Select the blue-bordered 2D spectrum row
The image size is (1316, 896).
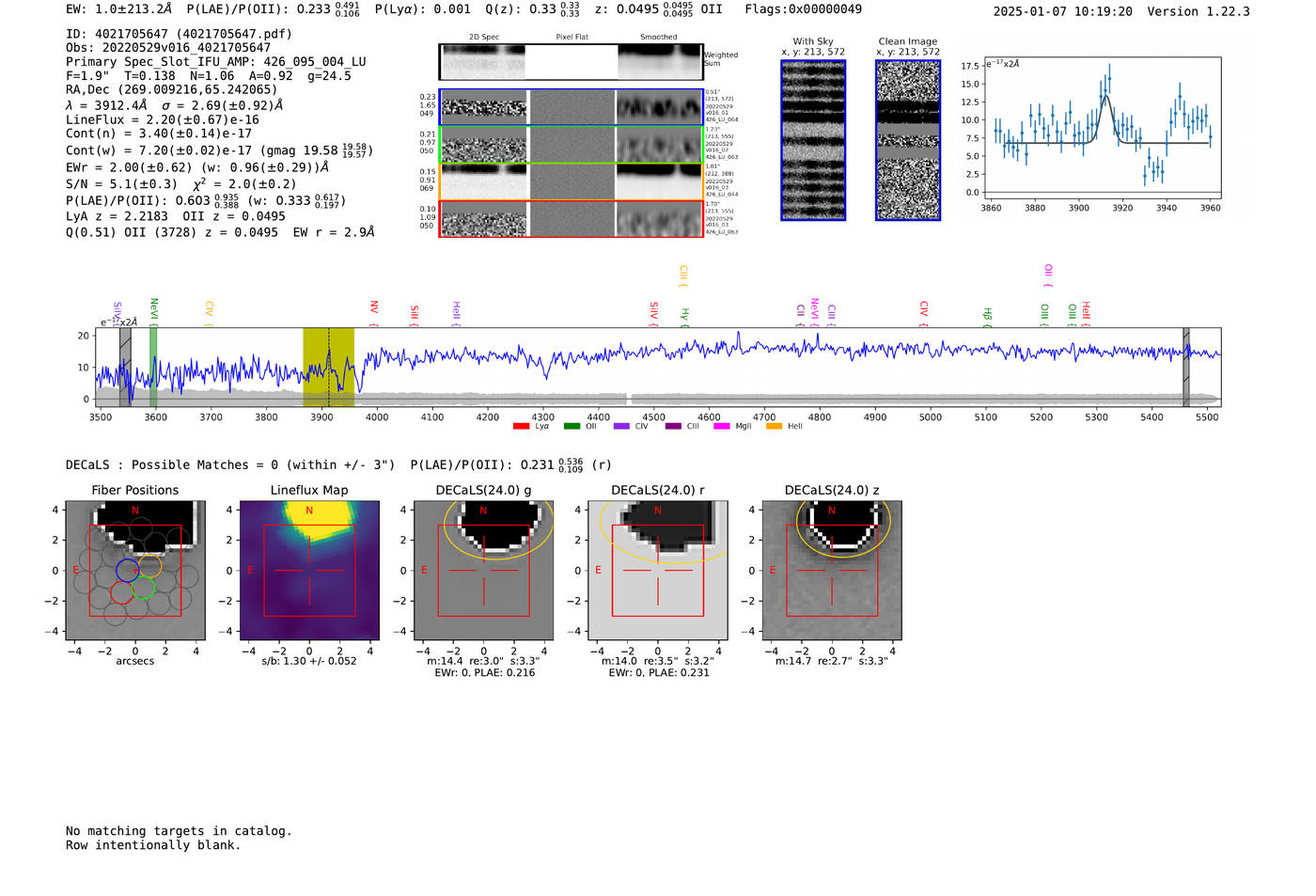pos(572,107)
